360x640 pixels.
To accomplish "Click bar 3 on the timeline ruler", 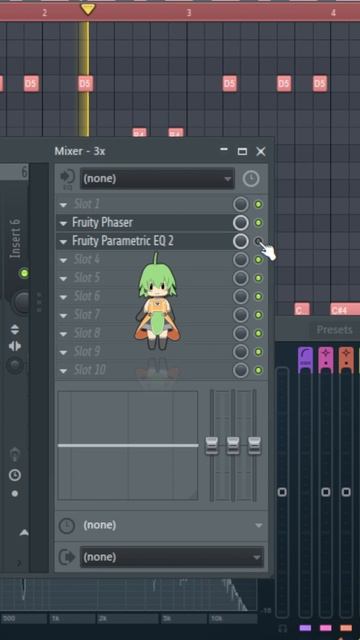I will [x=189, y=13].
